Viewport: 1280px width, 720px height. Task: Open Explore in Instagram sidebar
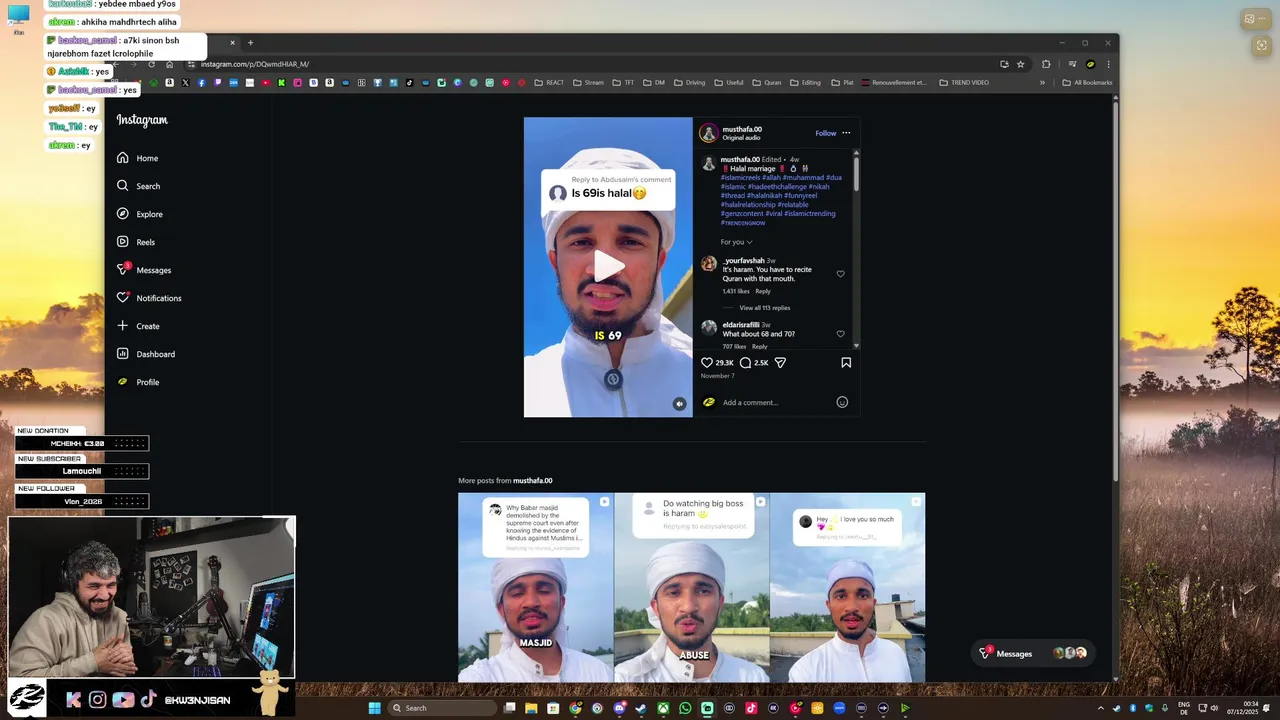(139, 214)
